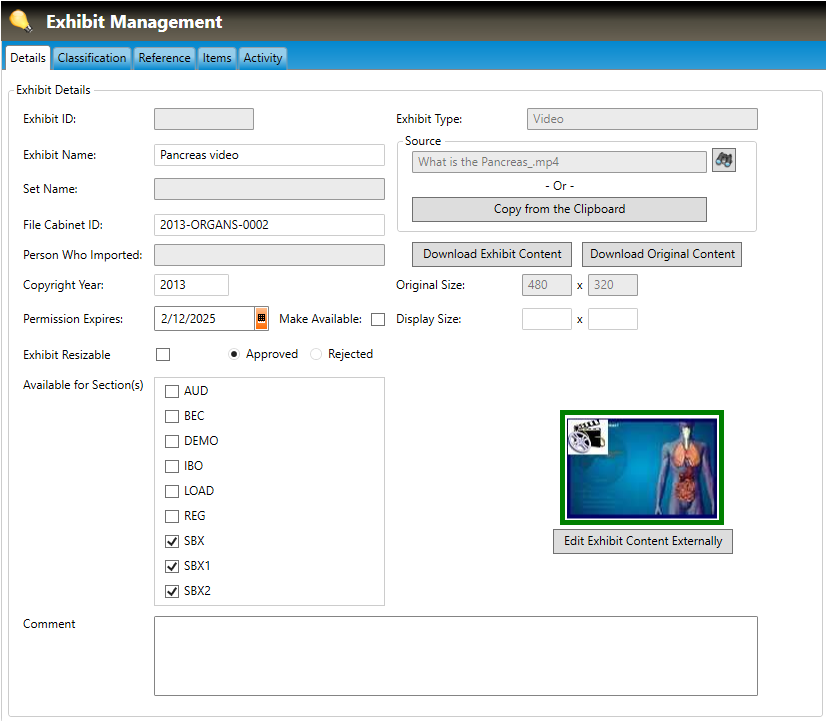
Task: Open the Reference tab
Action: tap(164, 58)
